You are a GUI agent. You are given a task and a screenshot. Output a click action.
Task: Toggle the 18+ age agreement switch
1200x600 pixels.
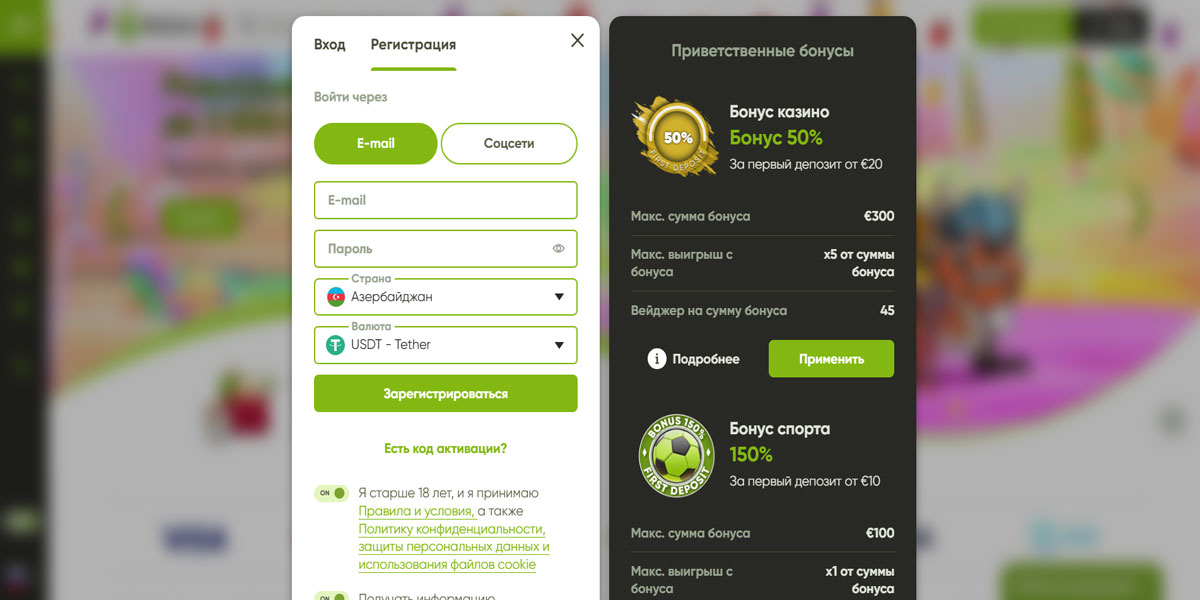331,493
